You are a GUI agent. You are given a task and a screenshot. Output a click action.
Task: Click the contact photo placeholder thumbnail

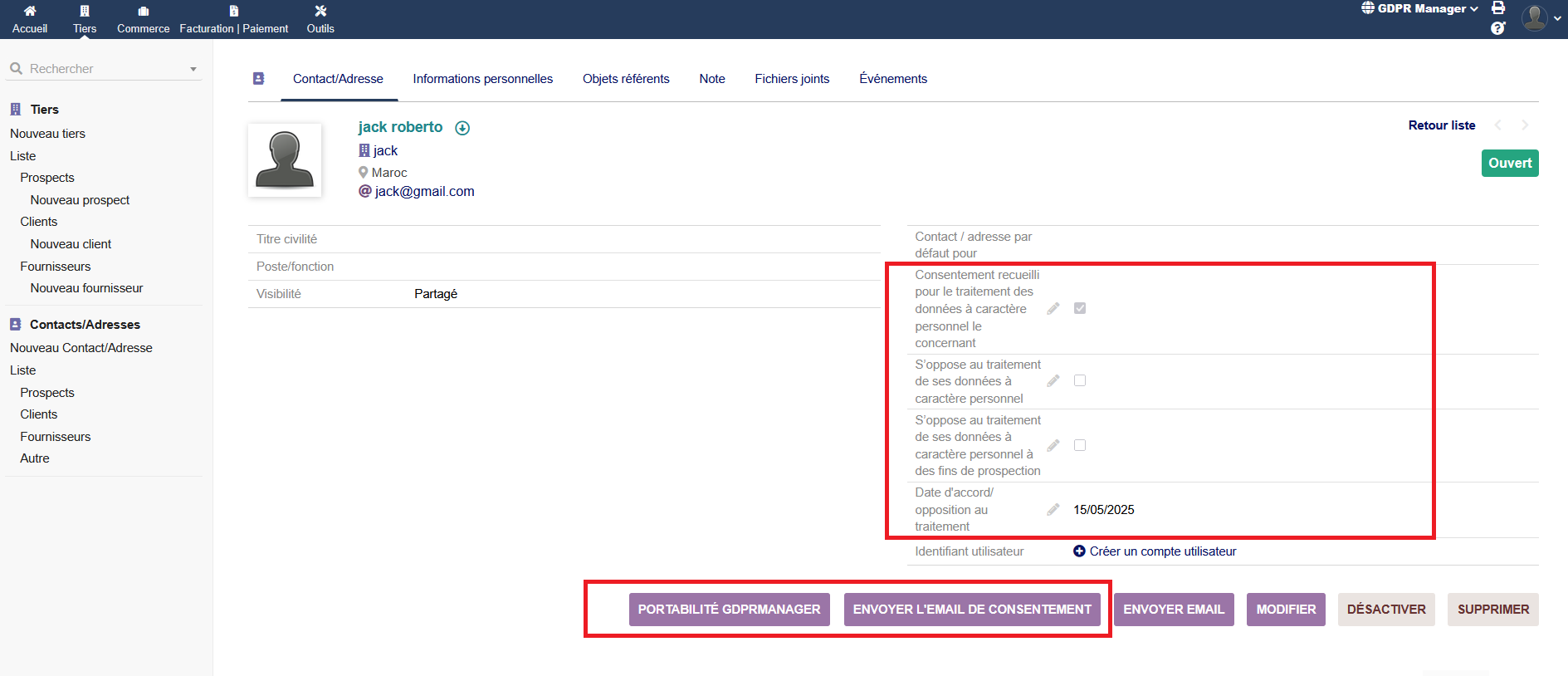pos(285,160)
